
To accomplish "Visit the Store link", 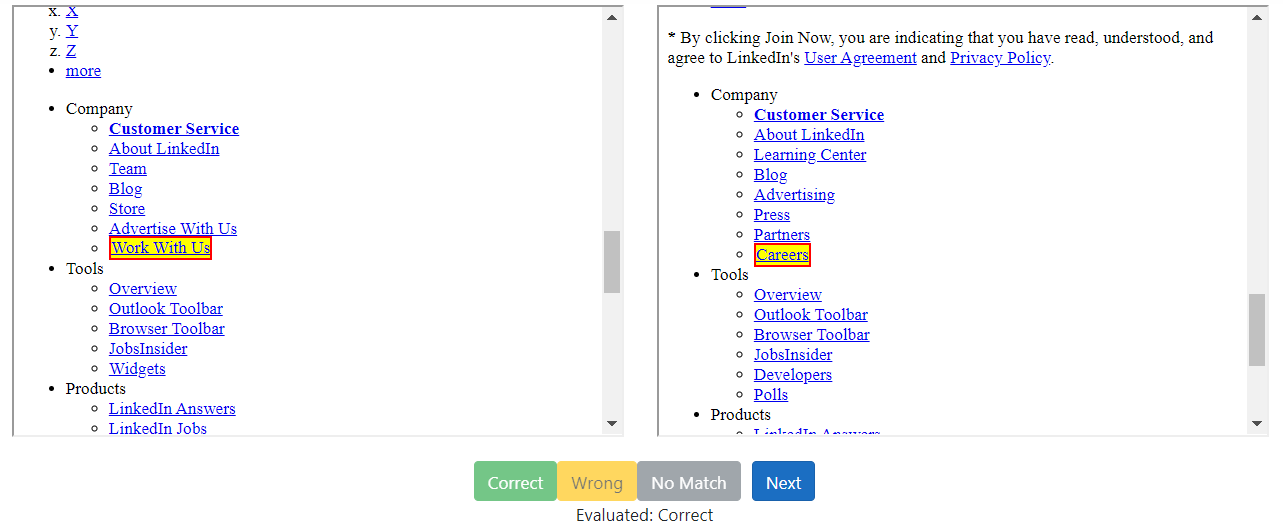I will pyautogui.click(x=127, y=209).
